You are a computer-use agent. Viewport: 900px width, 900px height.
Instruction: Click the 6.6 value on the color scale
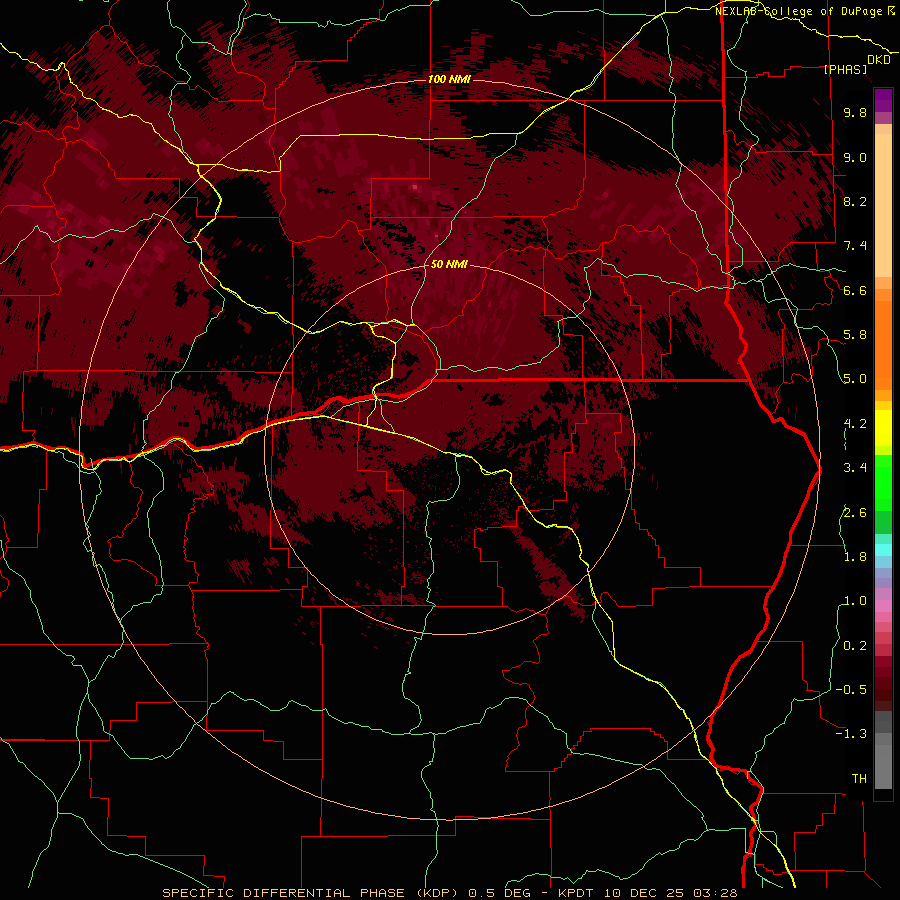click(855, 290)
